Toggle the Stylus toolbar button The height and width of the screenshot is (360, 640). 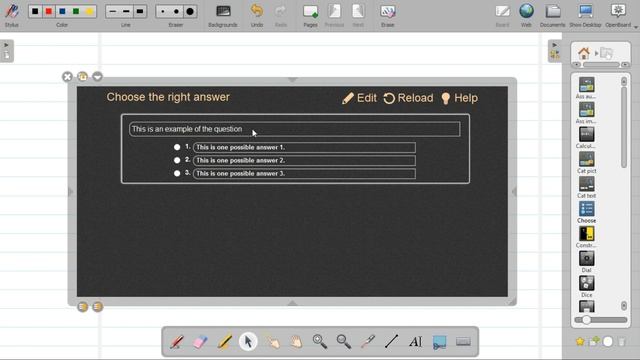point(12,15)
